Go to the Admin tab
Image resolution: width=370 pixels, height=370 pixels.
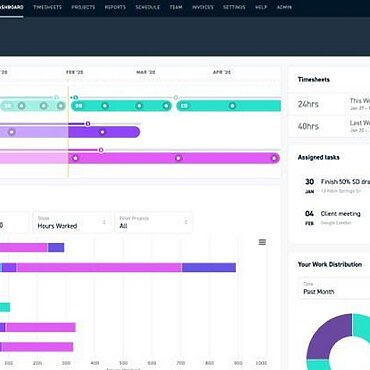click(x=284, y=7)
